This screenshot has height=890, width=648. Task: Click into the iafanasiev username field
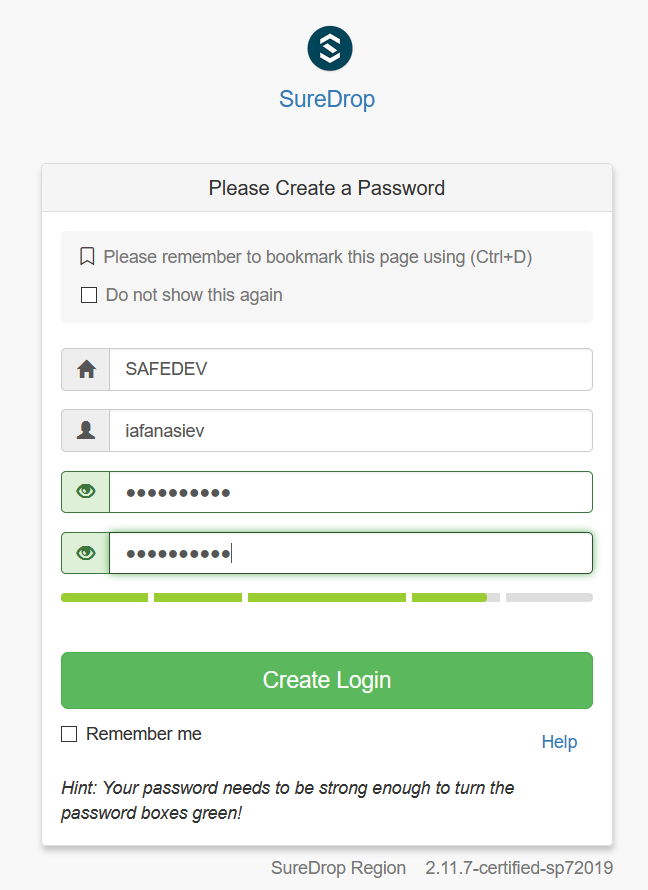[350, 430]
